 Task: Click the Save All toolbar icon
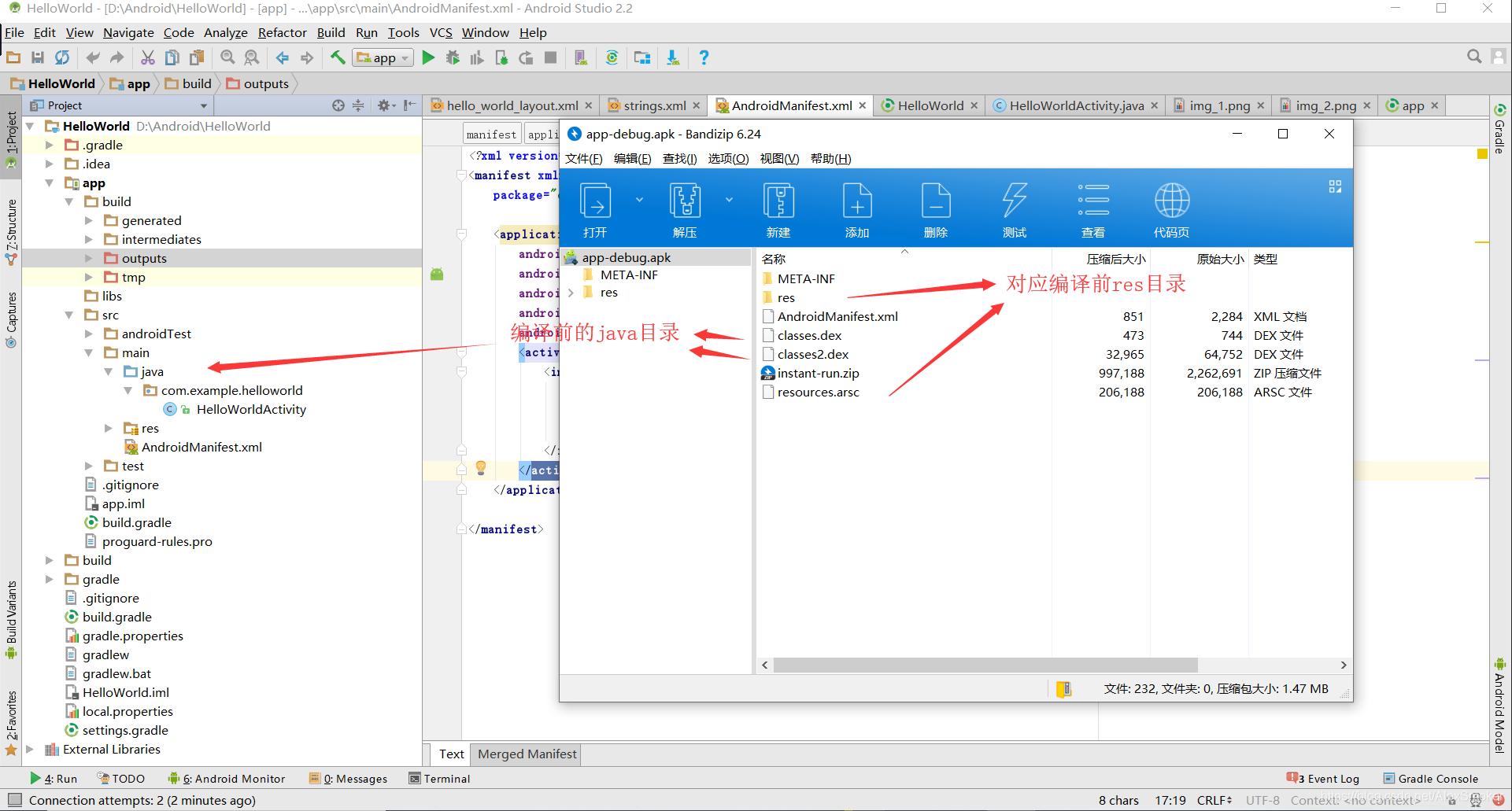(37, 57)
